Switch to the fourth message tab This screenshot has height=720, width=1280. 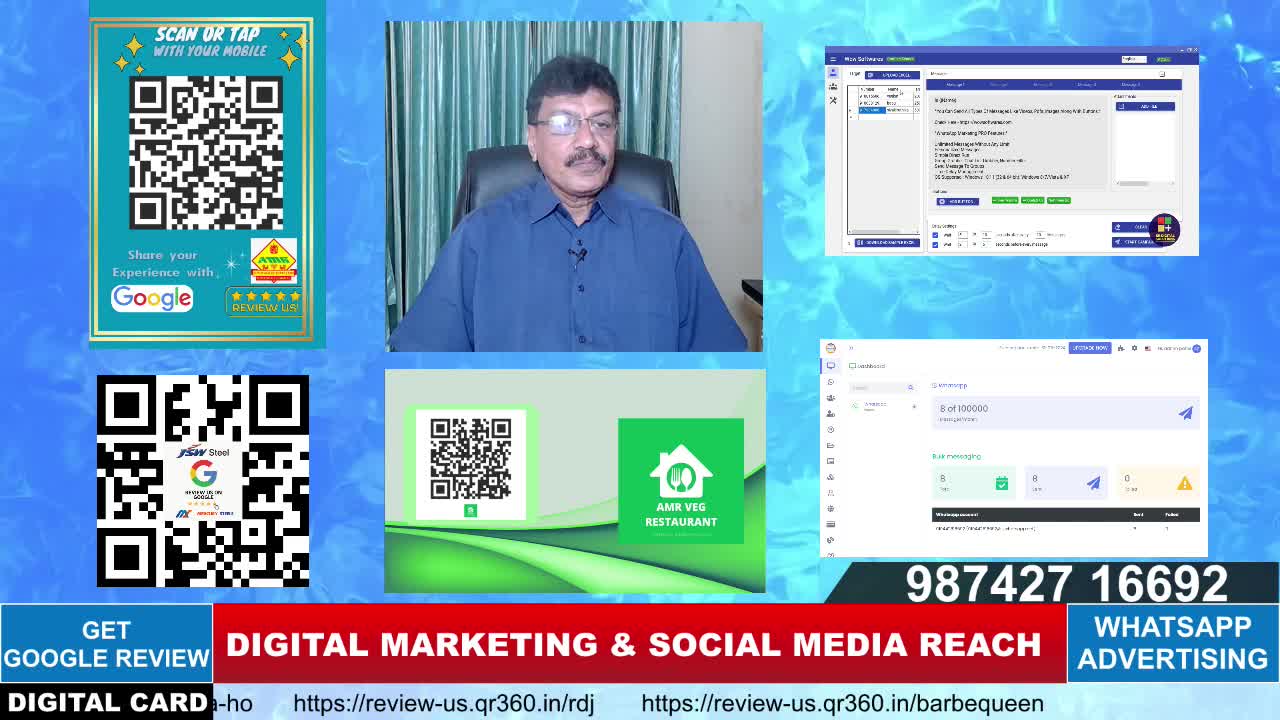click(x=1087, y=85)
